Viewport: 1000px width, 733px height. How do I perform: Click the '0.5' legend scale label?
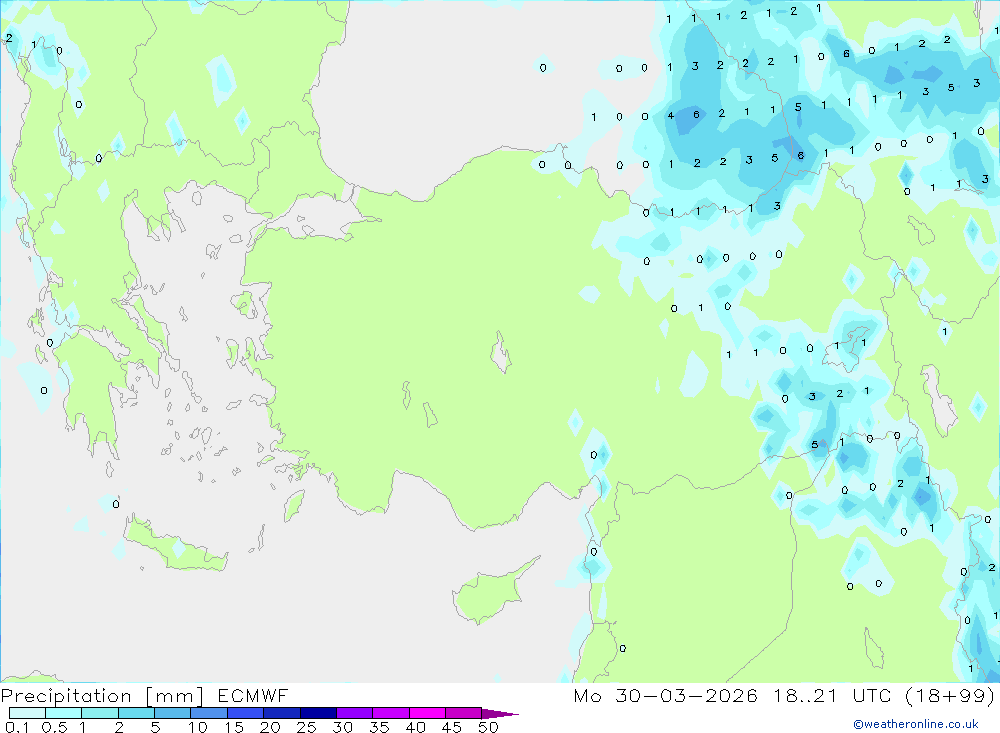tap(54, 727)
